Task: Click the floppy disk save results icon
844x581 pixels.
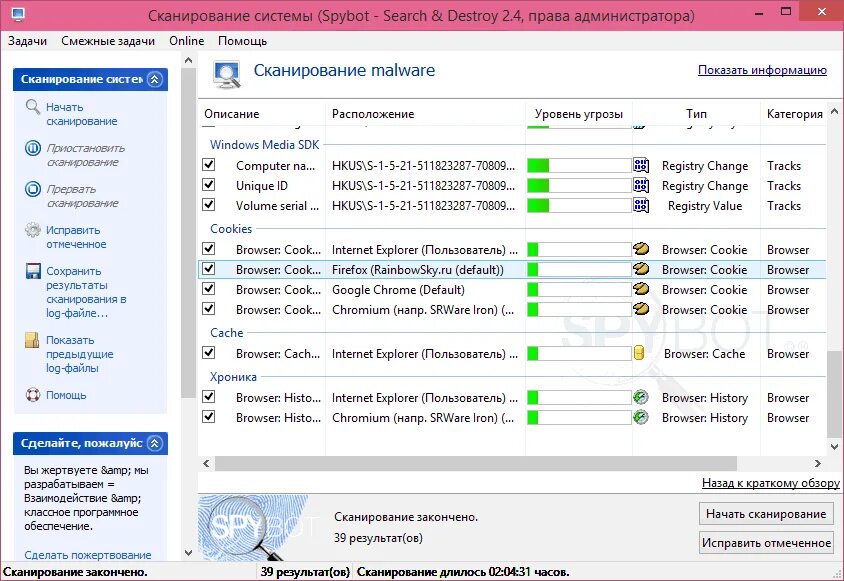Action: [33, 271]
